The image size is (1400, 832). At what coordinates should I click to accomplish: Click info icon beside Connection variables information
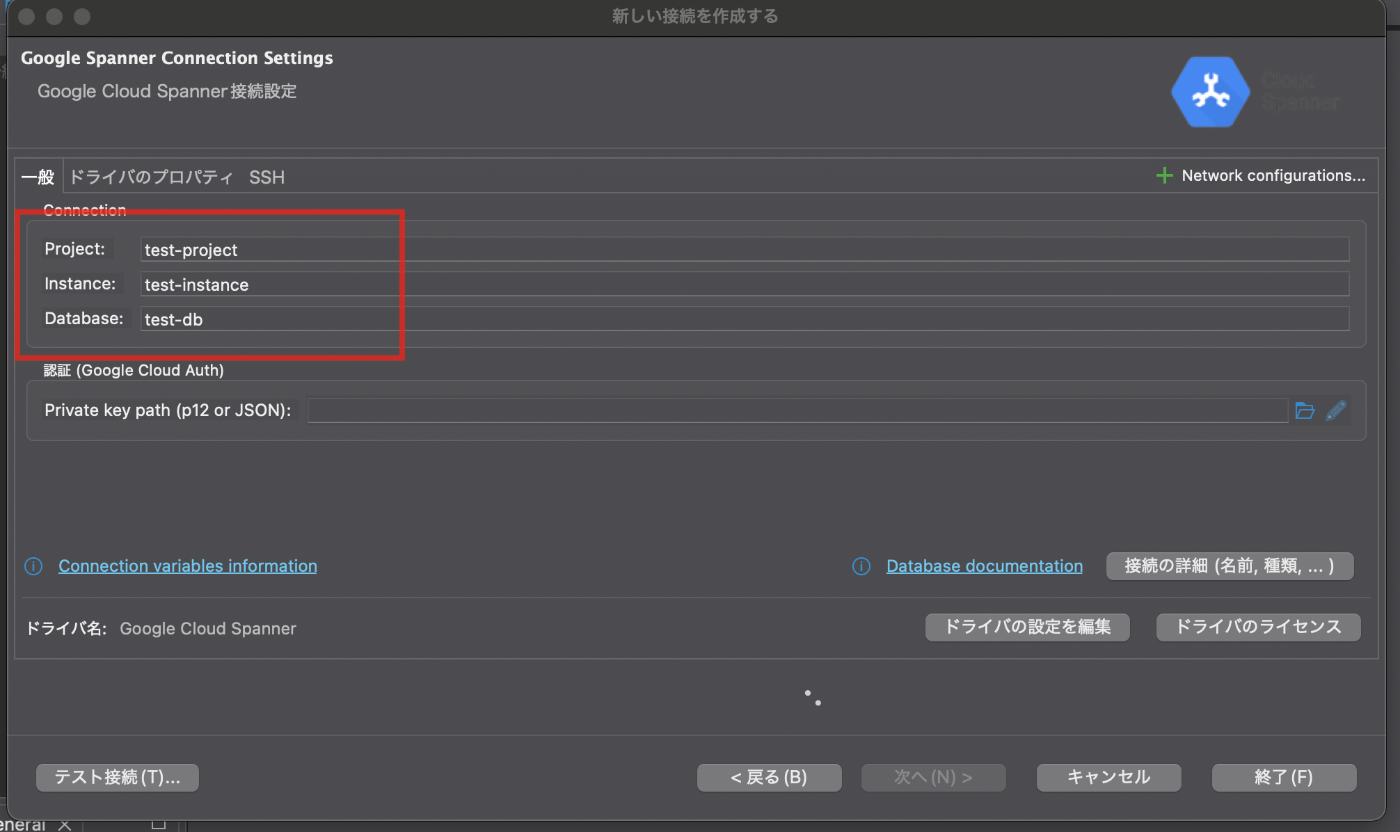(x=33, y=566)
